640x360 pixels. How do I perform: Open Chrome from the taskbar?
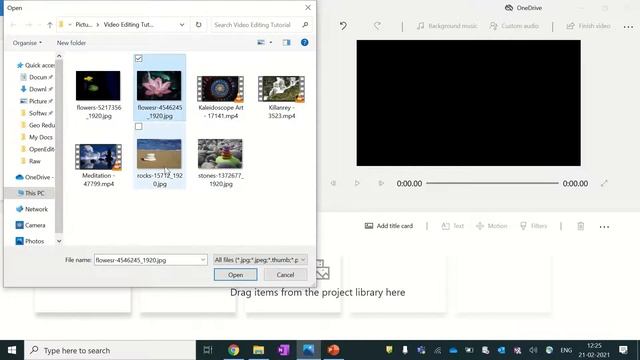(233, 350)
